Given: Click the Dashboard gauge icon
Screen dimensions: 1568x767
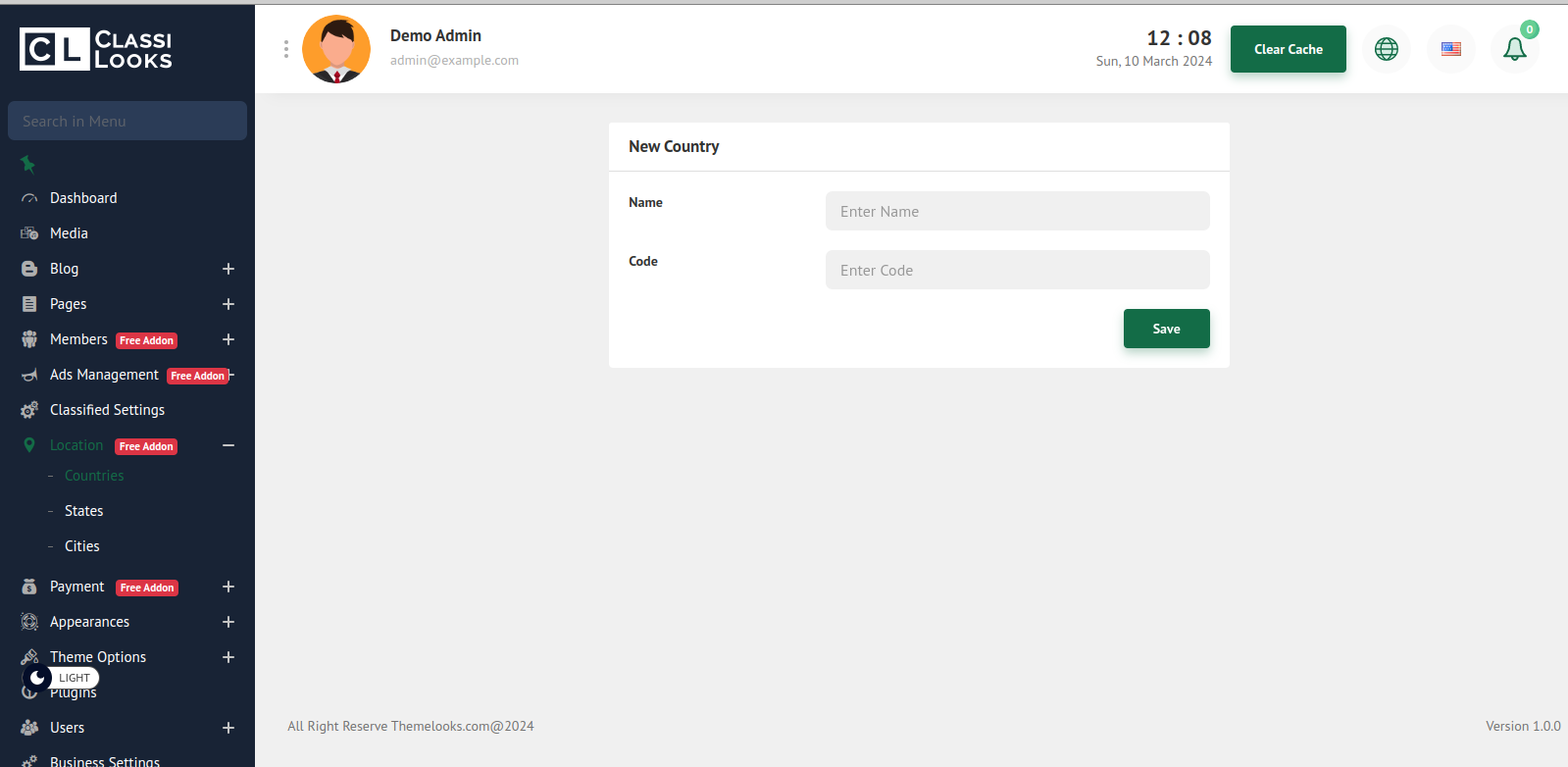Looking at the screenshot, I should [29, 198].
